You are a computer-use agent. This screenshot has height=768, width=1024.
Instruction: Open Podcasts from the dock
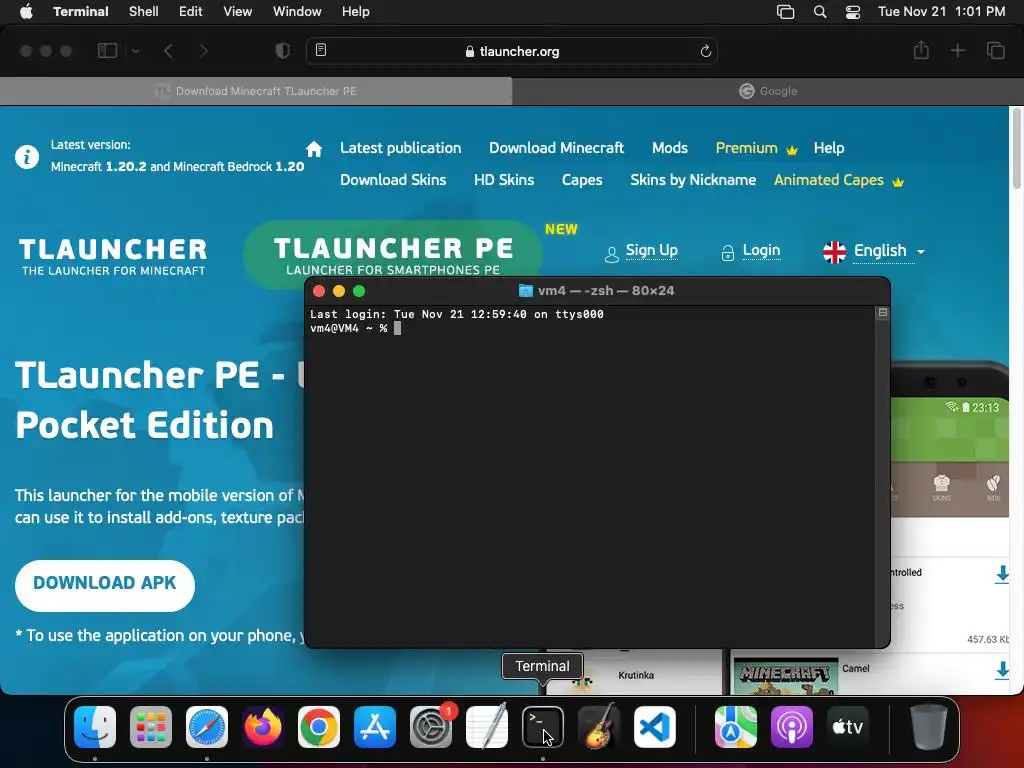point(792,727)
